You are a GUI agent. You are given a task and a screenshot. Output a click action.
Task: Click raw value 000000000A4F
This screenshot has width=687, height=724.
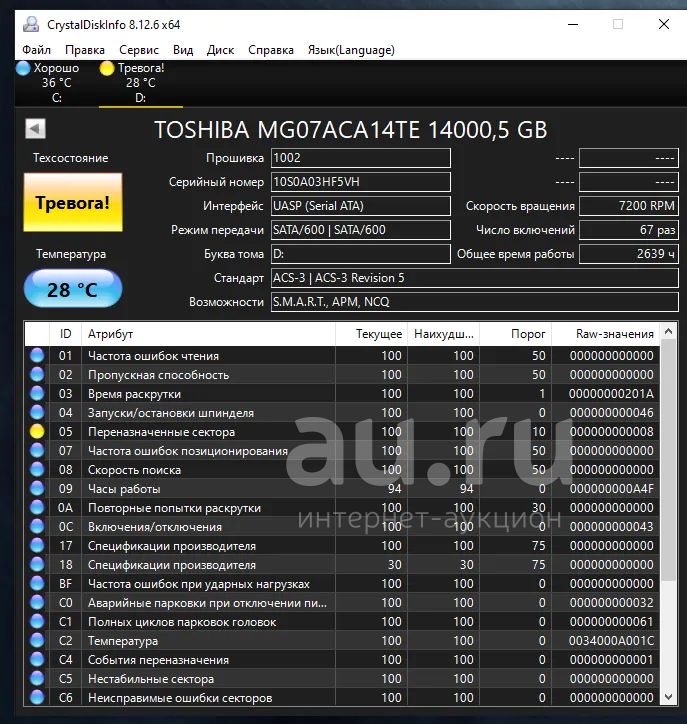point(611,489)
